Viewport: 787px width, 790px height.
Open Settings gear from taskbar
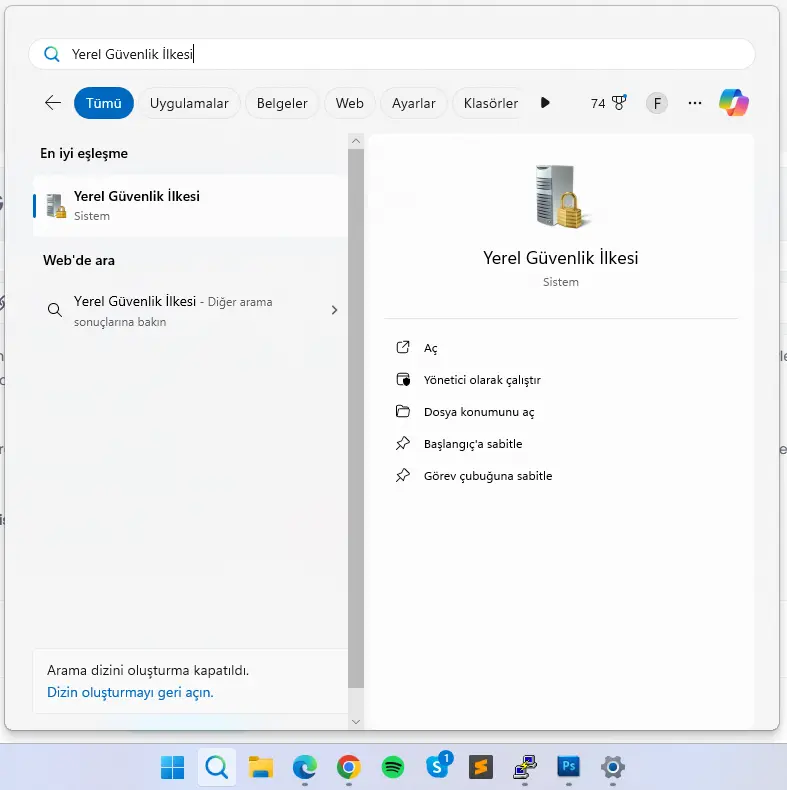point(613,767)
